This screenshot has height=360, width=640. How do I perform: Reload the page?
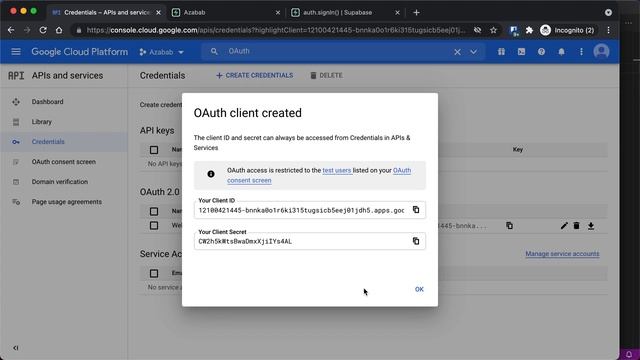[43, 30]
